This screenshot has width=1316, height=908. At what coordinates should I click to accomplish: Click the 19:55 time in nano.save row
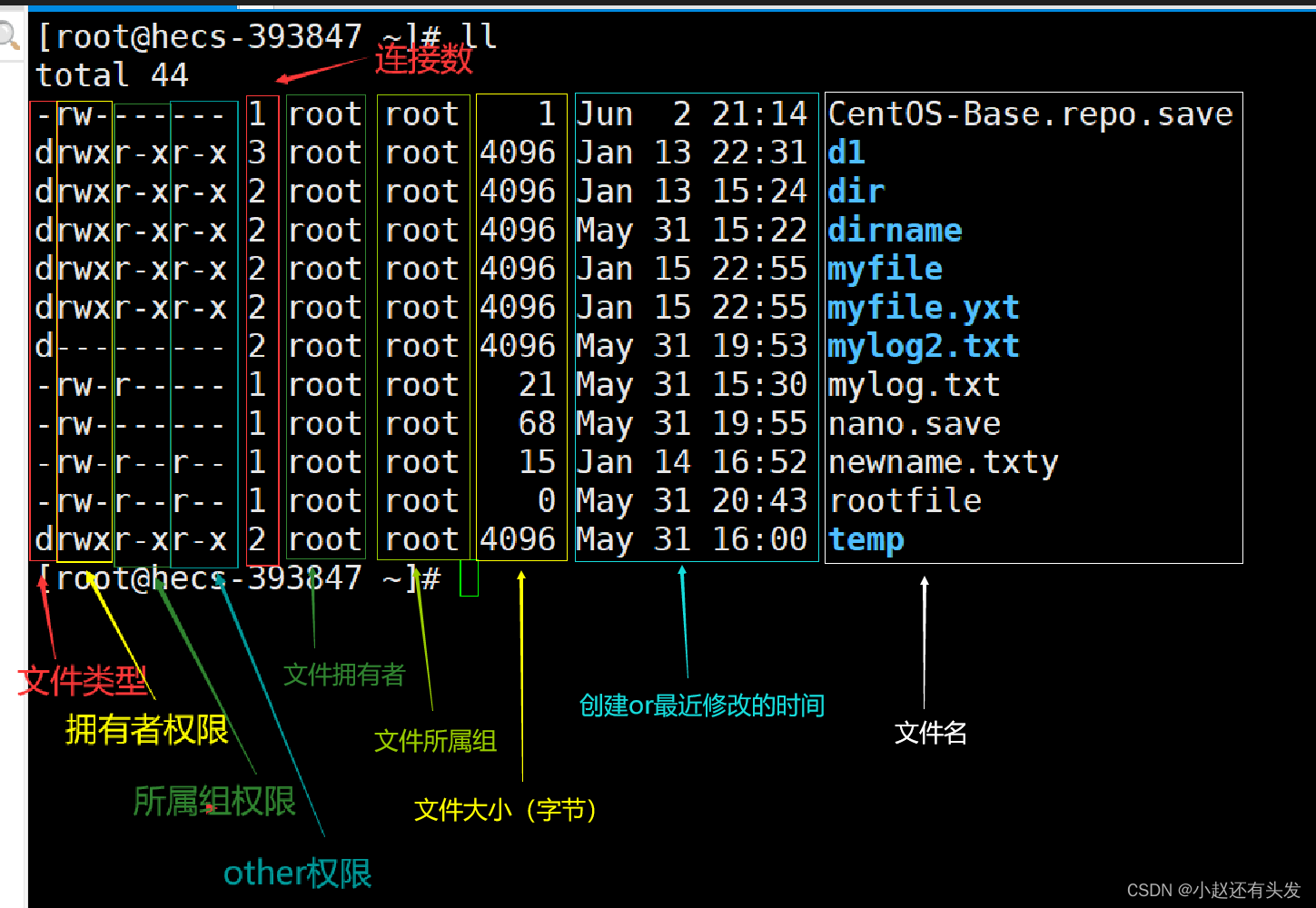point(760,424)
